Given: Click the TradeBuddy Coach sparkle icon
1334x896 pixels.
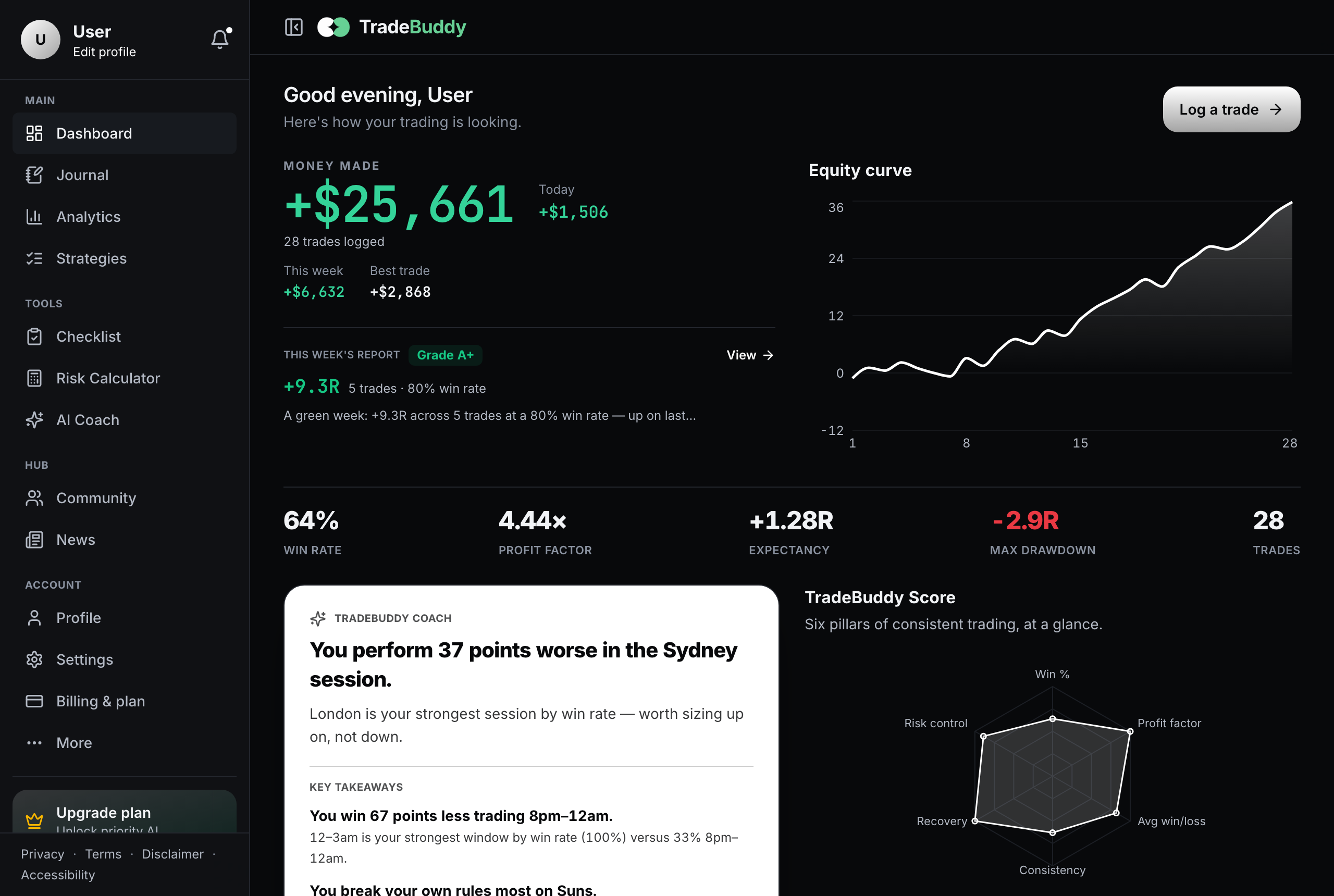Looking at the screenshot, I should pos(318,618).
